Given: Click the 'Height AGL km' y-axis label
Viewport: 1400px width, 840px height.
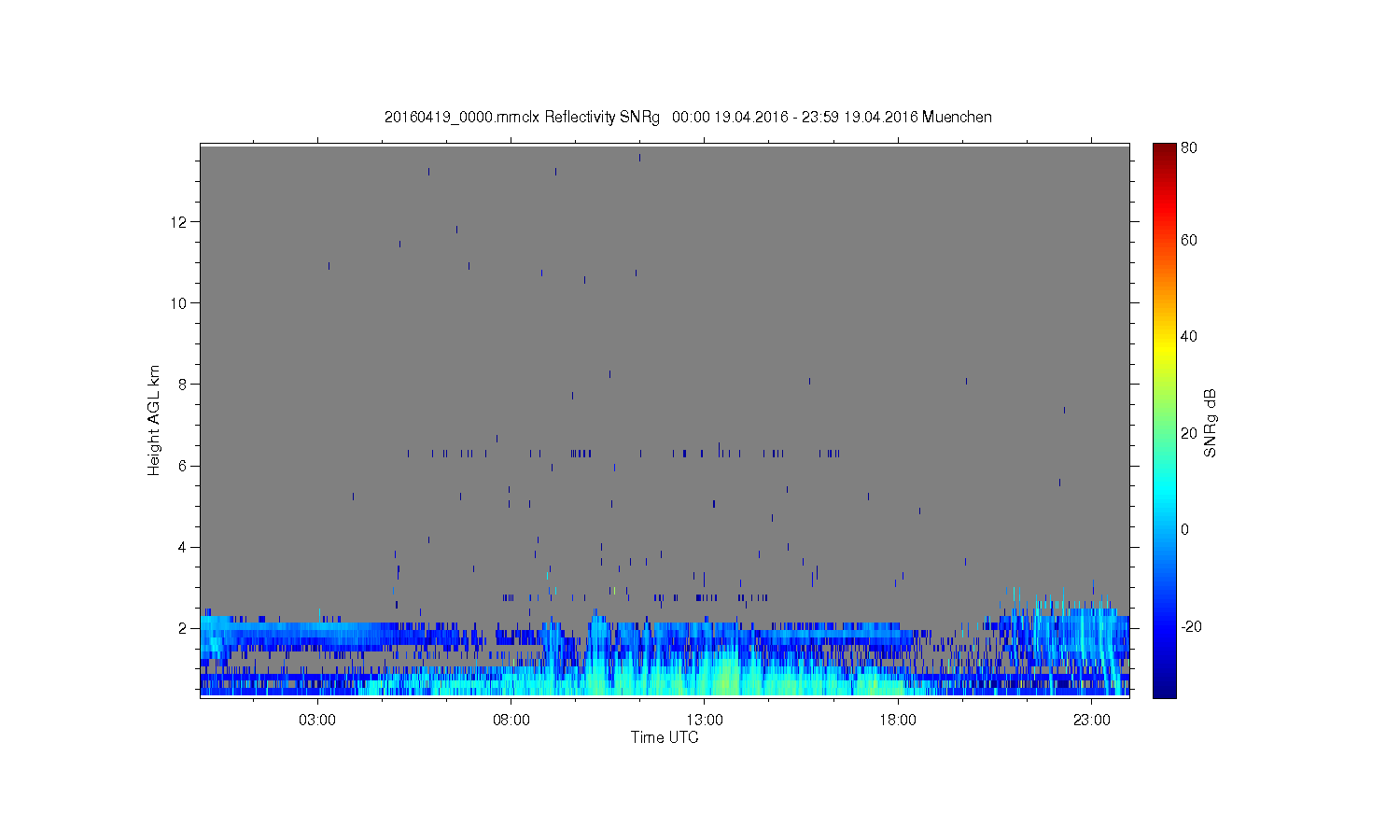Looking at the screenshot, I should click(x=154, y=420).
